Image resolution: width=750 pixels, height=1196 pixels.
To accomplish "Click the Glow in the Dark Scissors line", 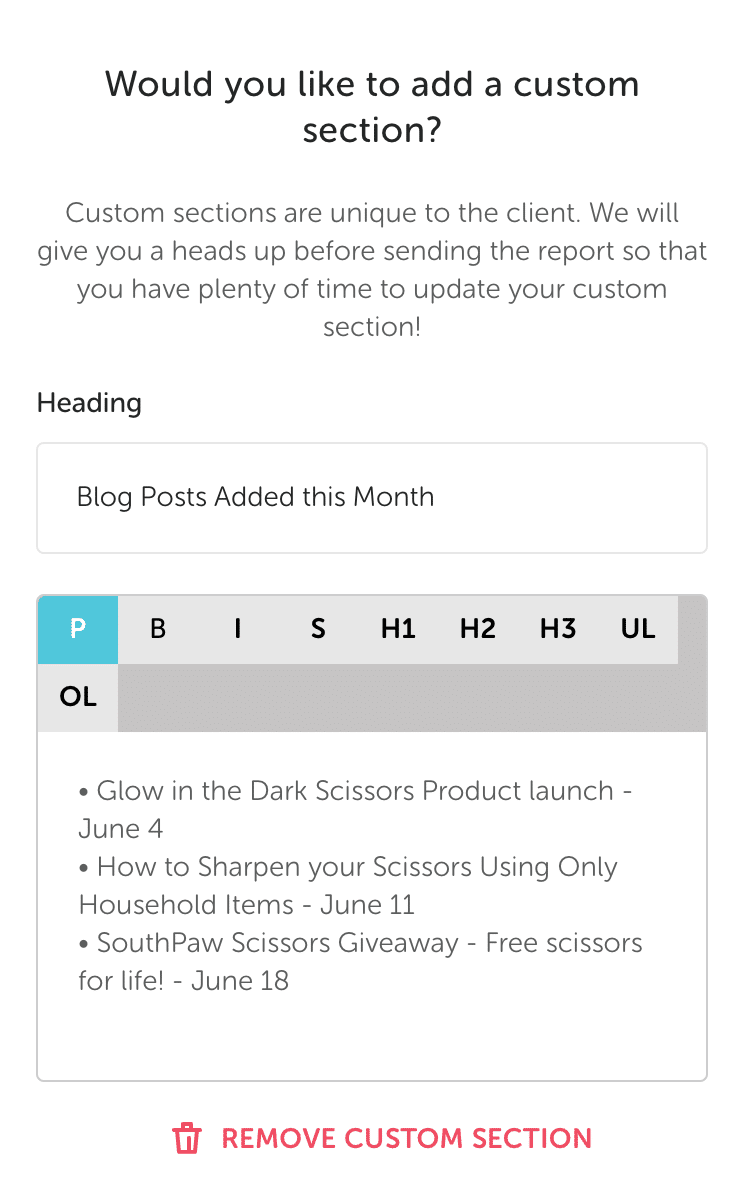I will (x=355, y=791).
